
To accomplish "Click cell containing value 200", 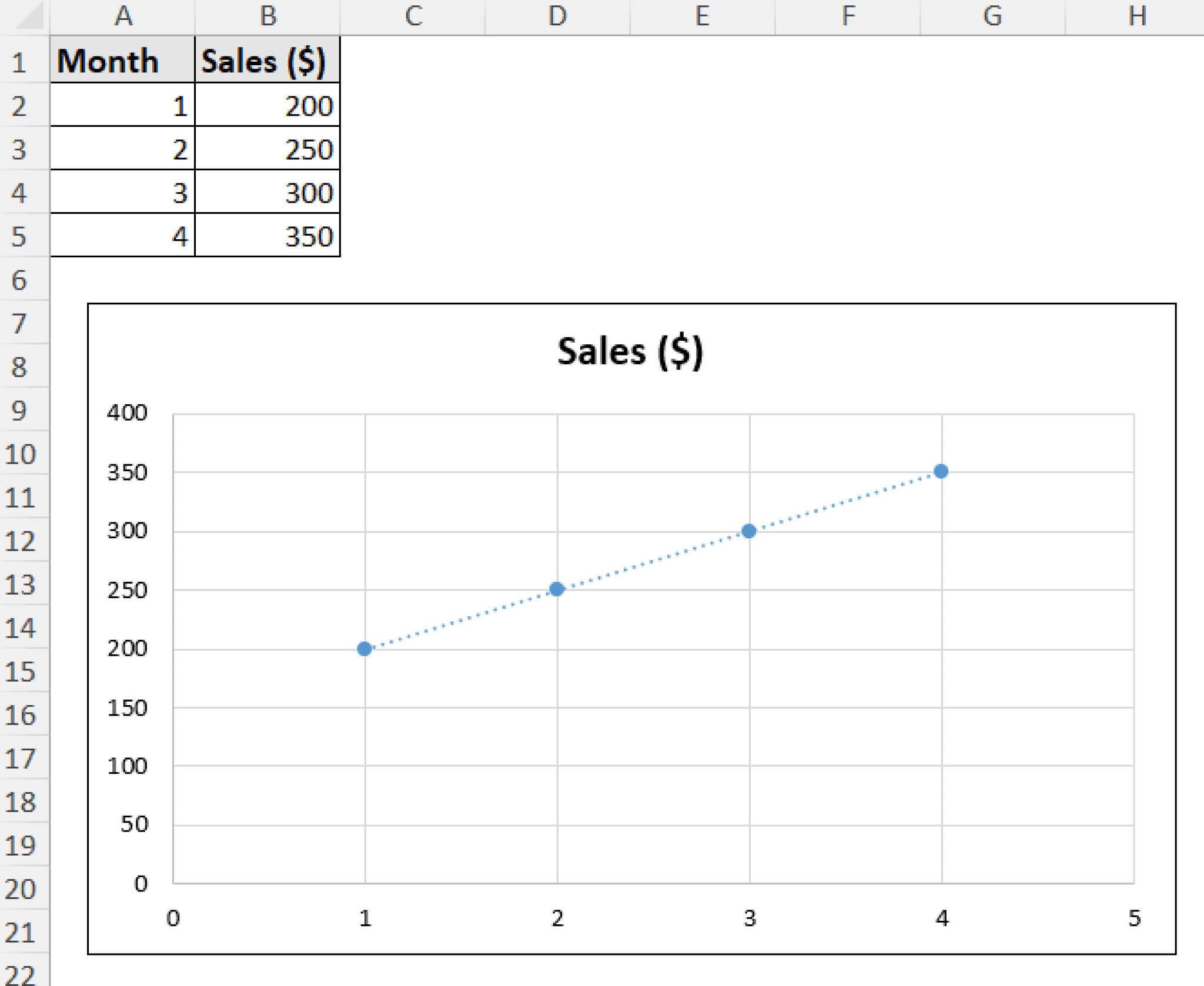I will [x=267, y=105].
